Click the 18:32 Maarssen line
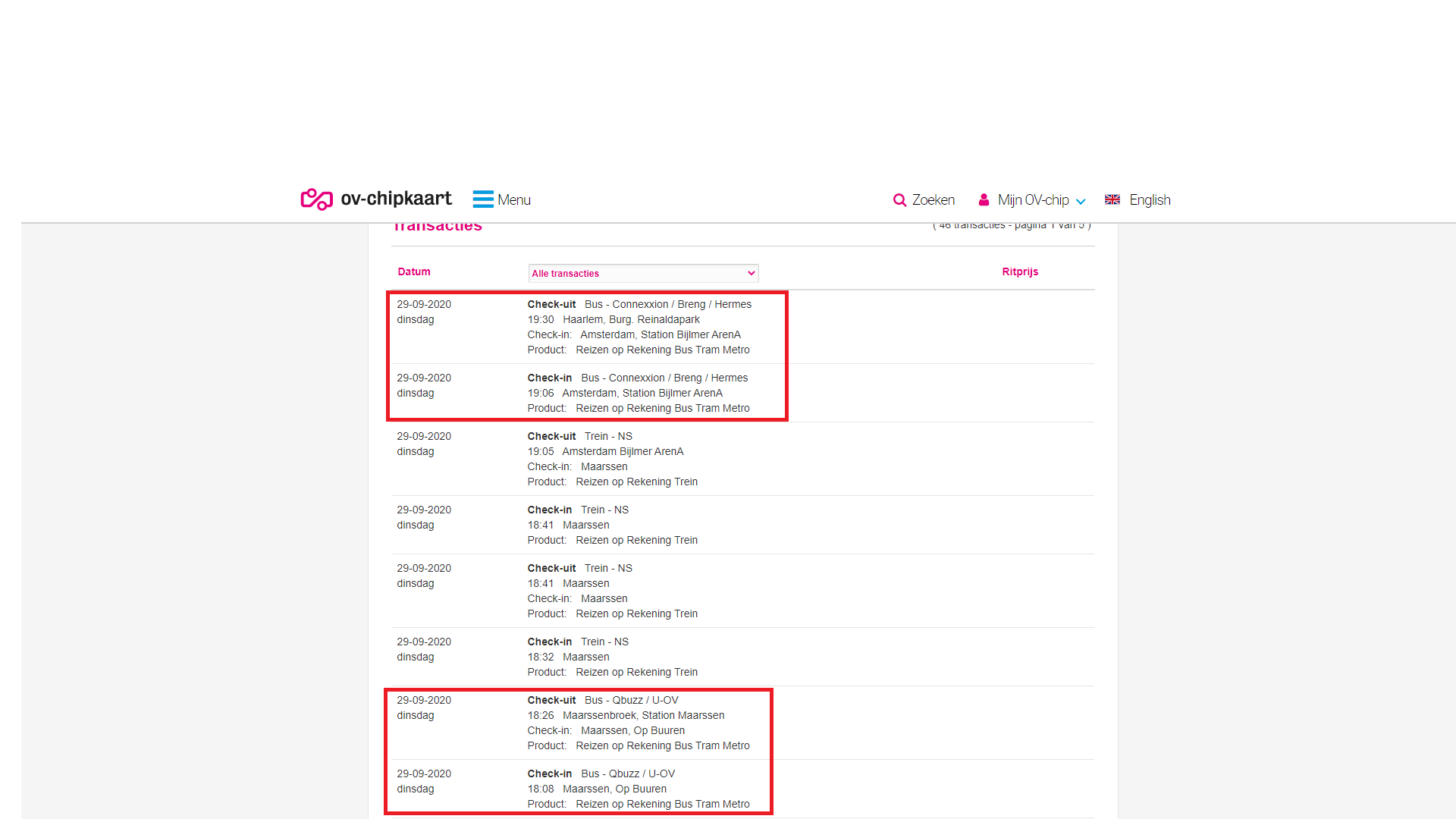The width and height of the screenshot is (1456, 819). [568, 657]
